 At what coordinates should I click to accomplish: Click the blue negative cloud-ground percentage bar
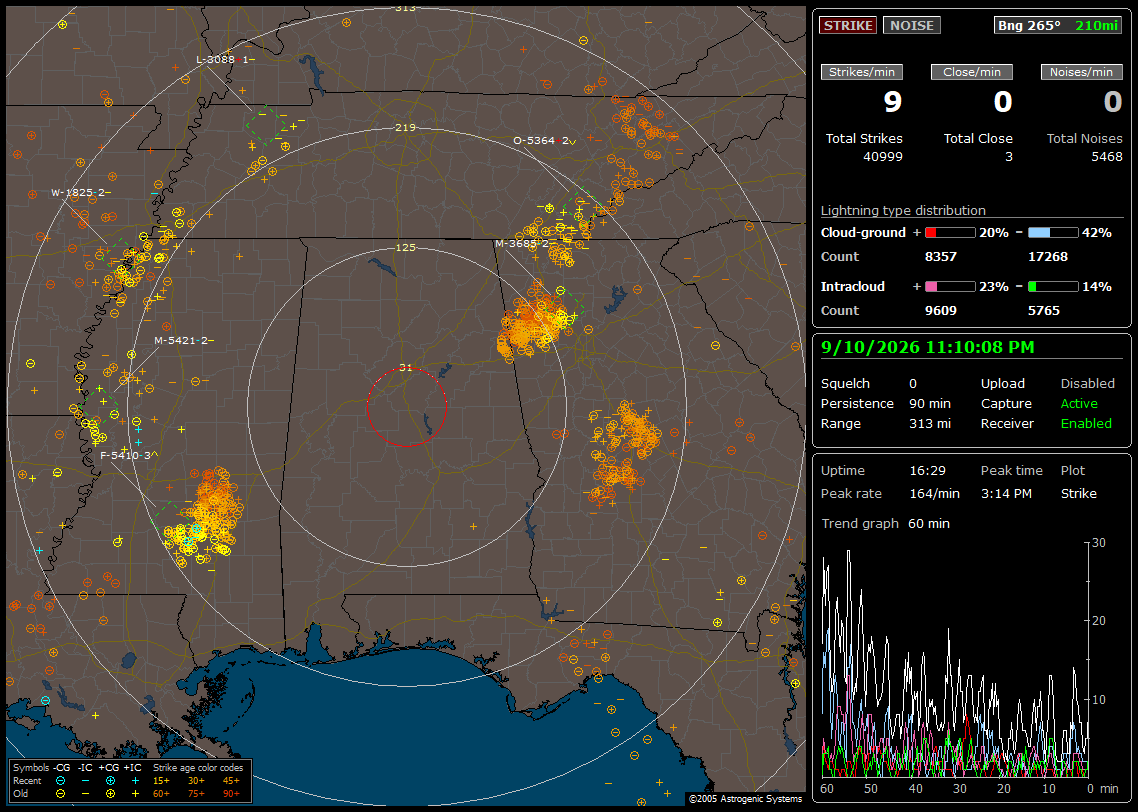pos(1053,233)
